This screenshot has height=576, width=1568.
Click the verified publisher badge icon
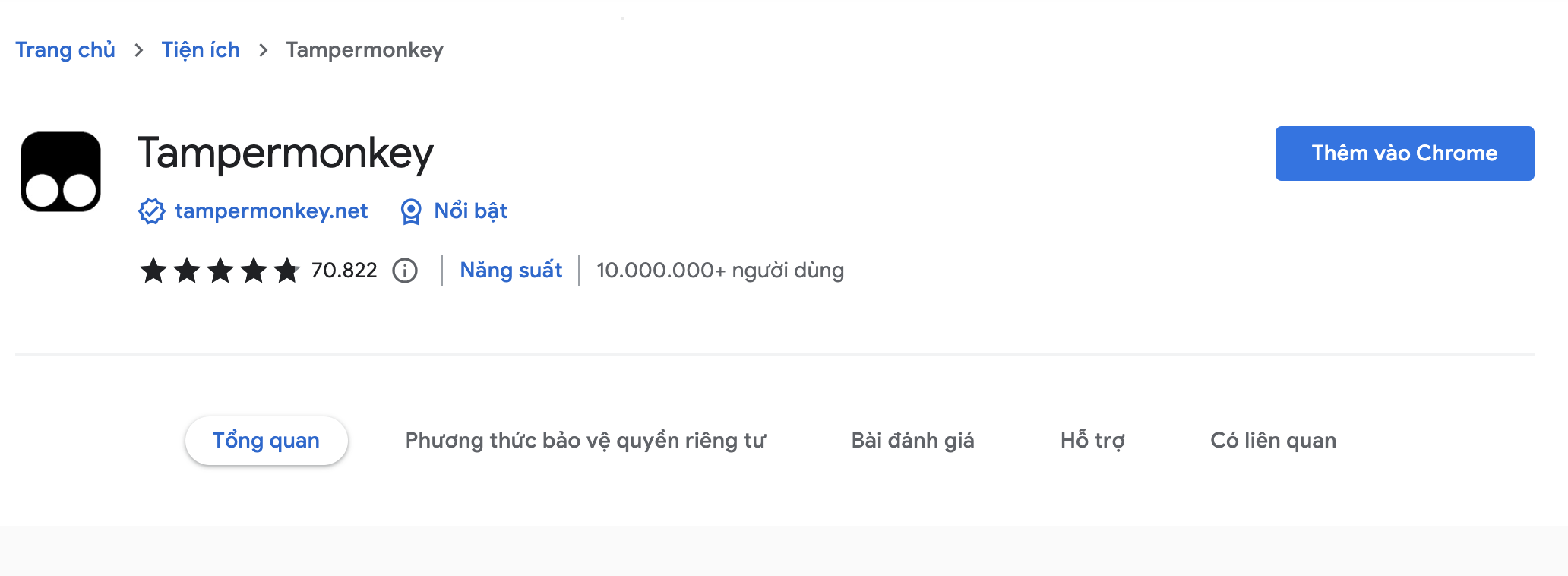coord(152,211)
